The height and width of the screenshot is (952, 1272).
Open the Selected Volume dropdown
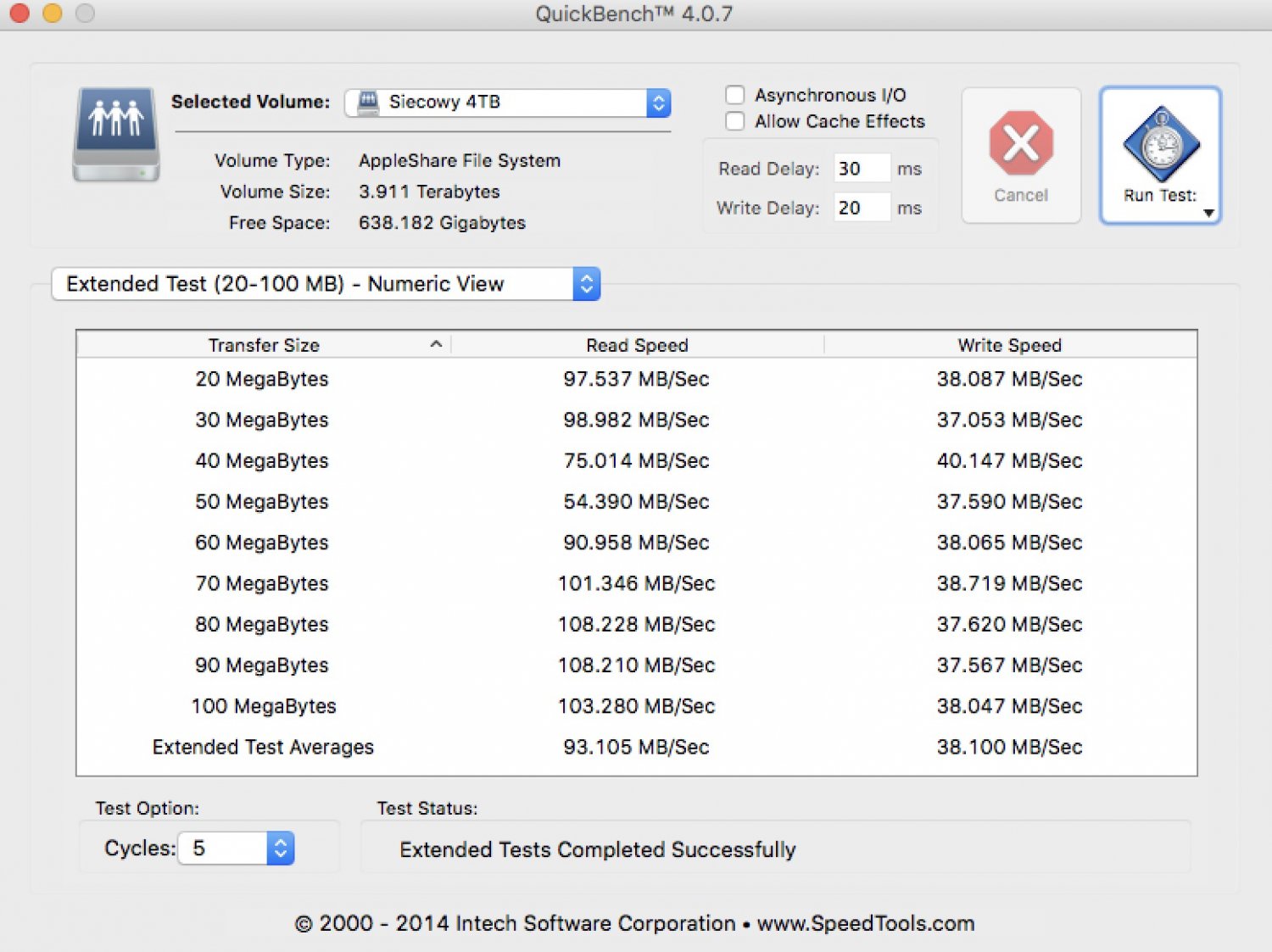[507, 103]
